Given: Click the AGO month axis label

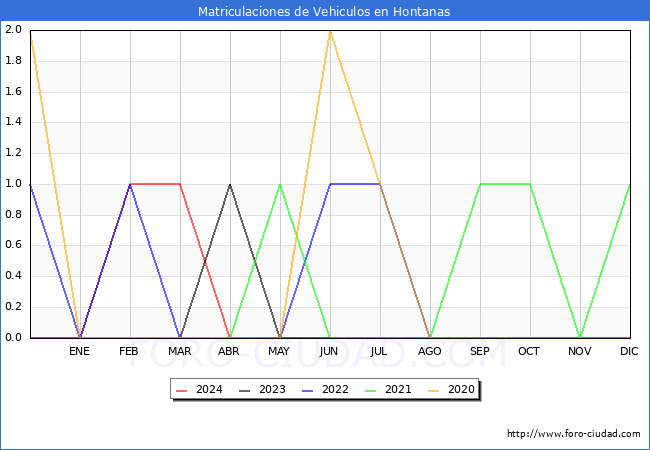Looking at the screenshot, I should (429, 351).
